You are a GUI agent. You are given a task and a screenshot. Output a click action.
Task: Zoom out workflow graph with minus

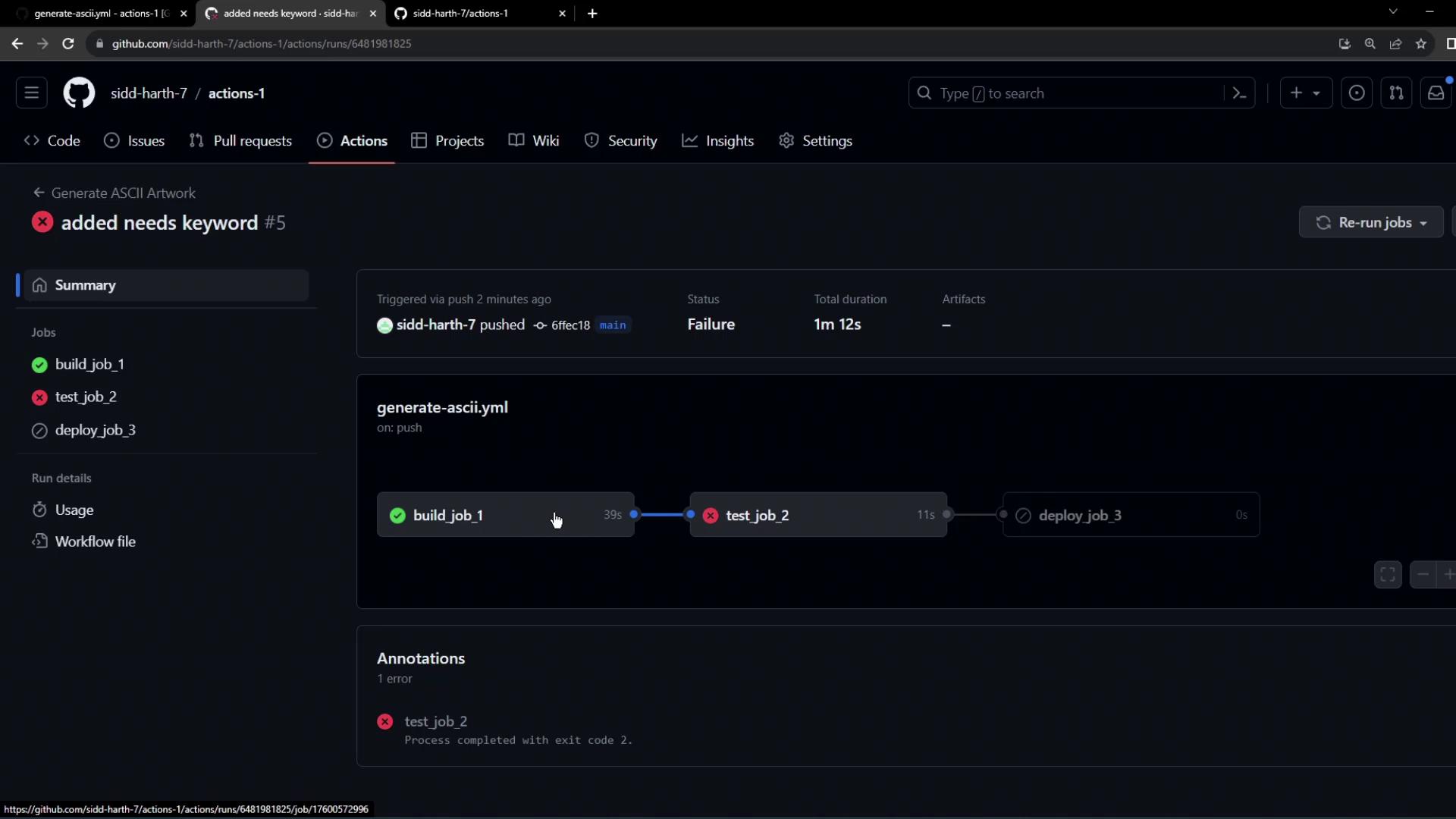click(x=1423, y=575)
